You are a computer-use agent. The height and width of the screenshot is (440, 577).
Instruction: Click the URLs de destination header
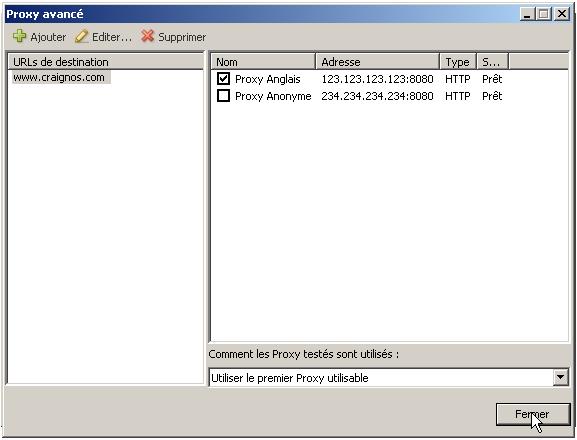click(106, 62)
